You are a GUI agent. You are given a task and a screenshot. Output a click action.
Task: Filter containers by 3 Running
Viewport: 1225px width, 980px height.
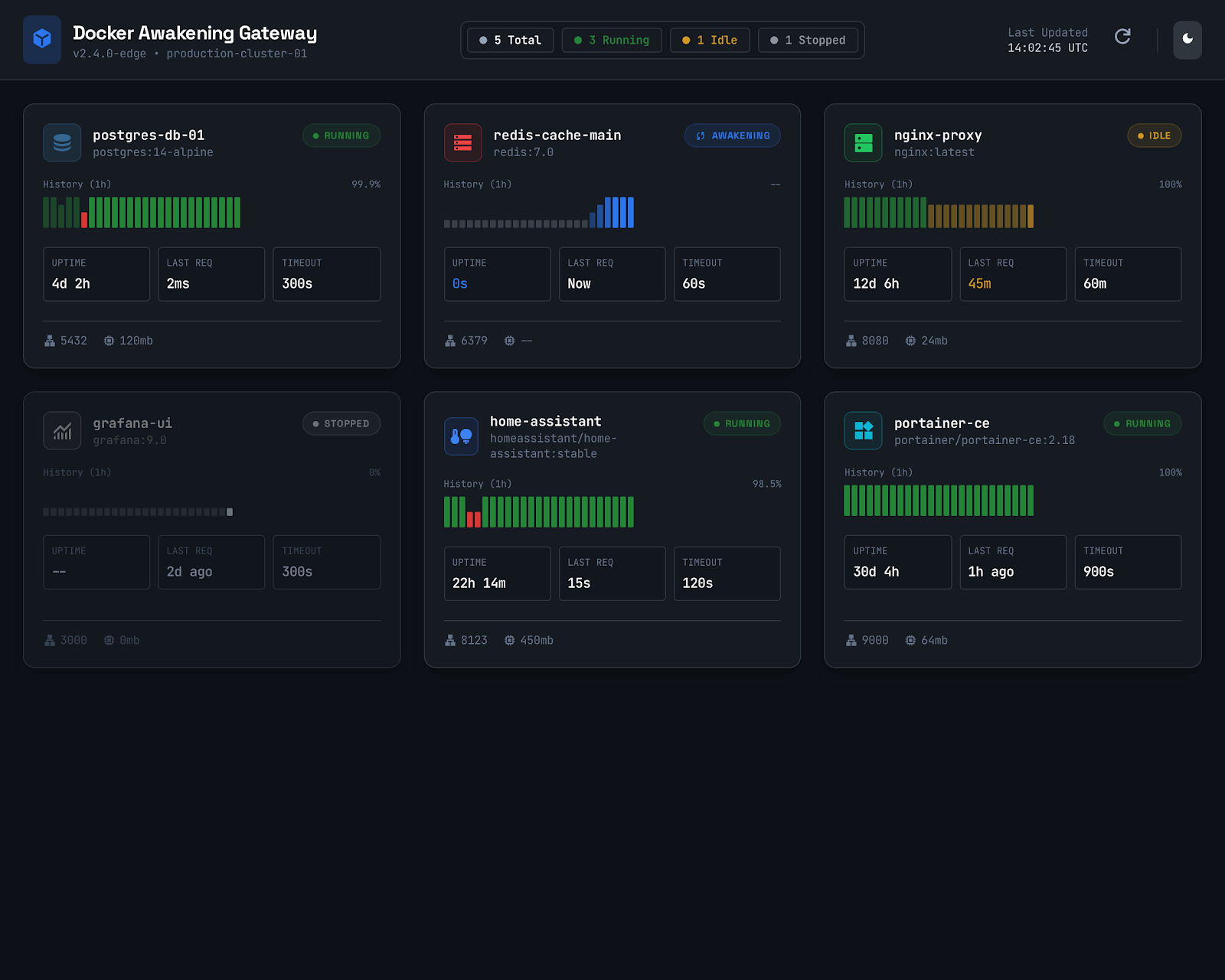click(x=612, y=40)
